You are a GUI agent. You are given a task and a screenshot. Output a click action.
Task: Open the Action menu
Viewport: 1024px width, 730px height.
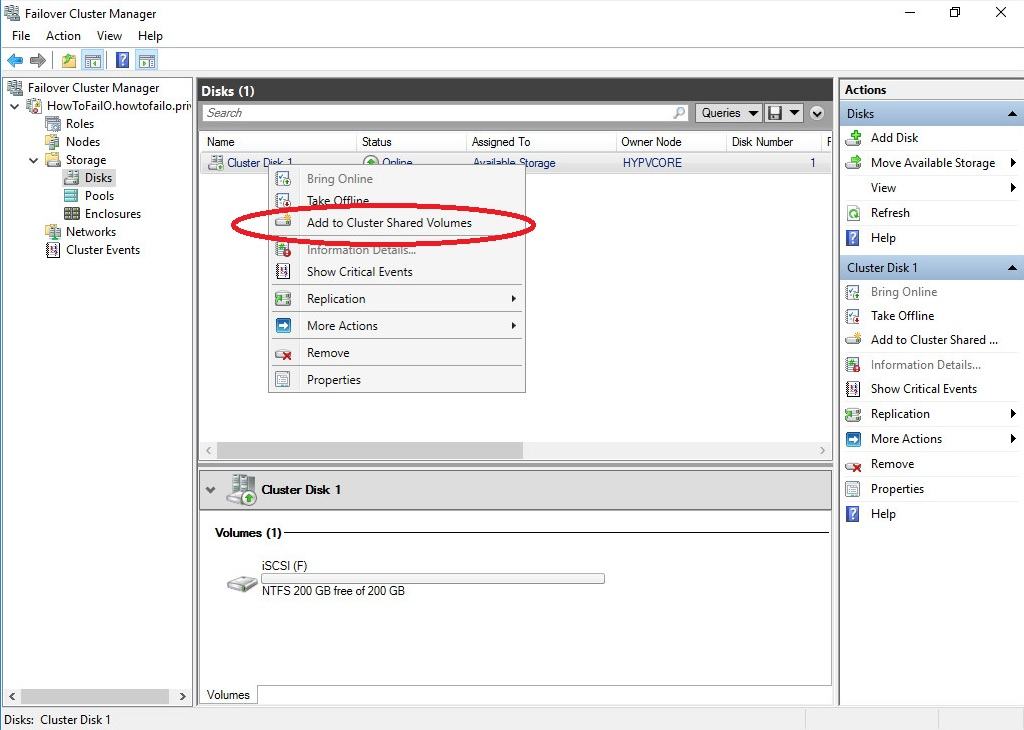point(63,36)
